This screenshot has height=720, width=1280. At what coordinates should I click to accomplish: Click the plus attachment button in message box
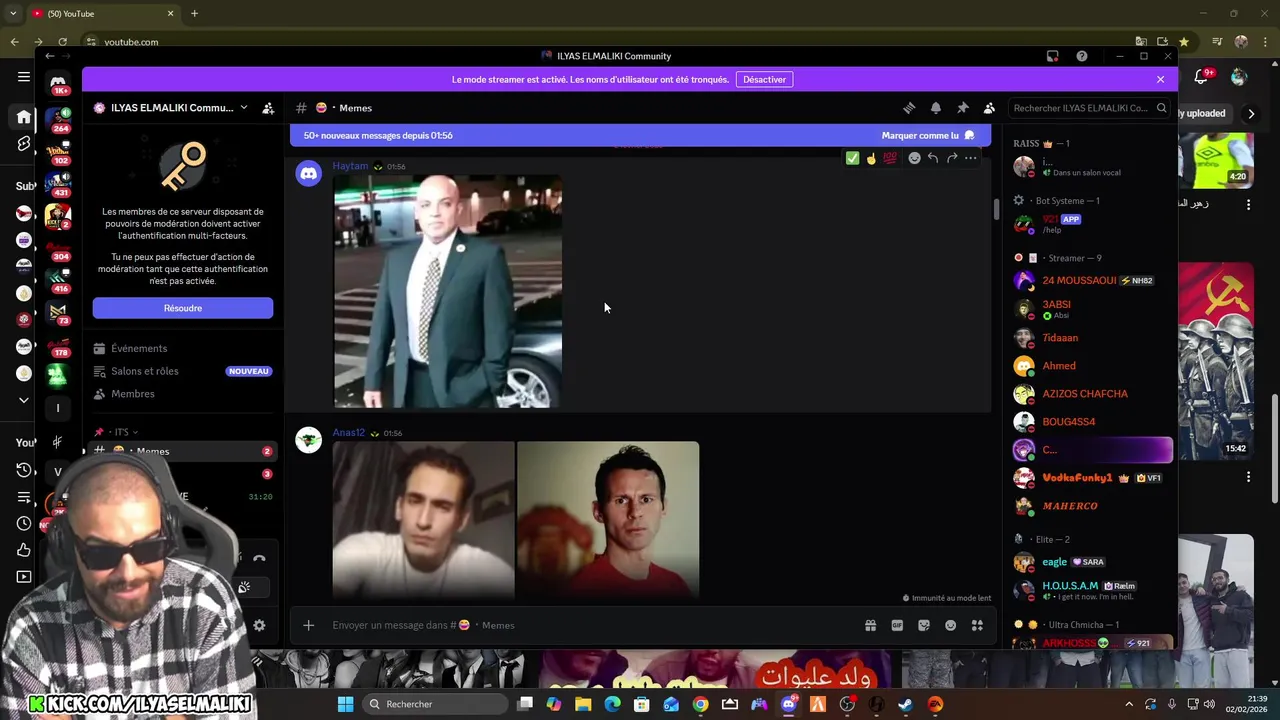click(309, 625)
